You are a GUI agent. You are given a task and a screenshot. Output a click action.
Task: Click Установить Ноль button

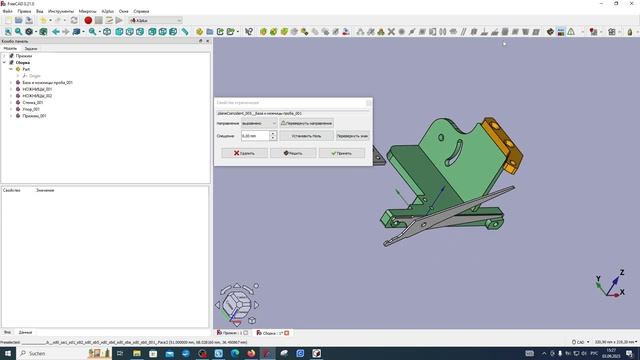(307, 136)
